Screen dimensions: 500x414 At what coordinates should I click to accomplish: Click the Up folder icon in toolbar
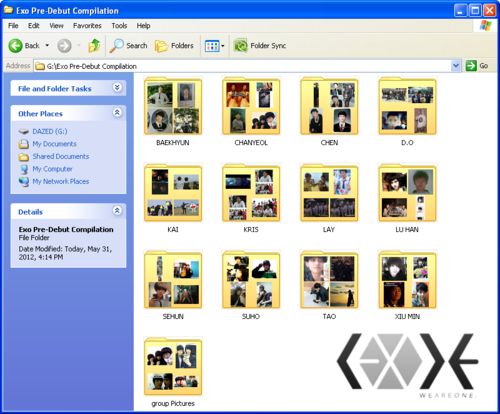(94, 46)
